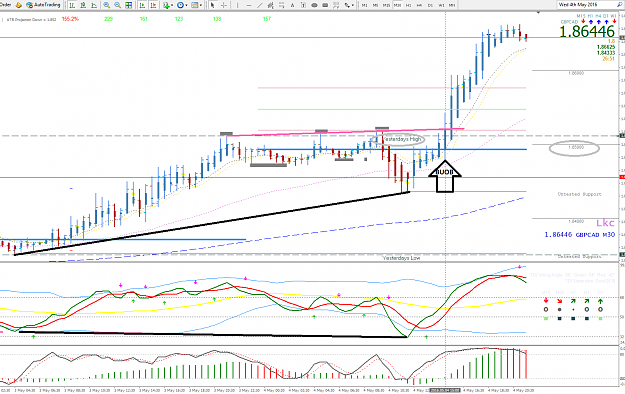Click the 'Yesterdays Low' label
The width and height of the screenshot is (625, 394).
[x=401, y=258]
